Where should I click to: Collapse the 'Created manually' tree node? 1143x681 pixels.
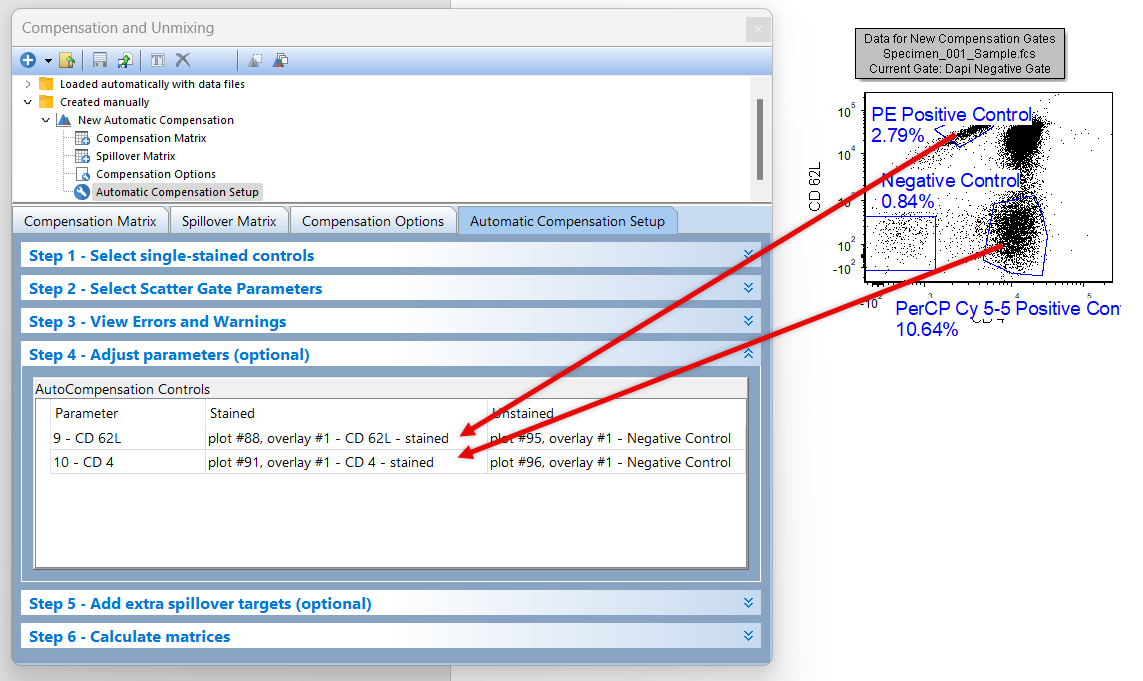[x=28, y=102]
